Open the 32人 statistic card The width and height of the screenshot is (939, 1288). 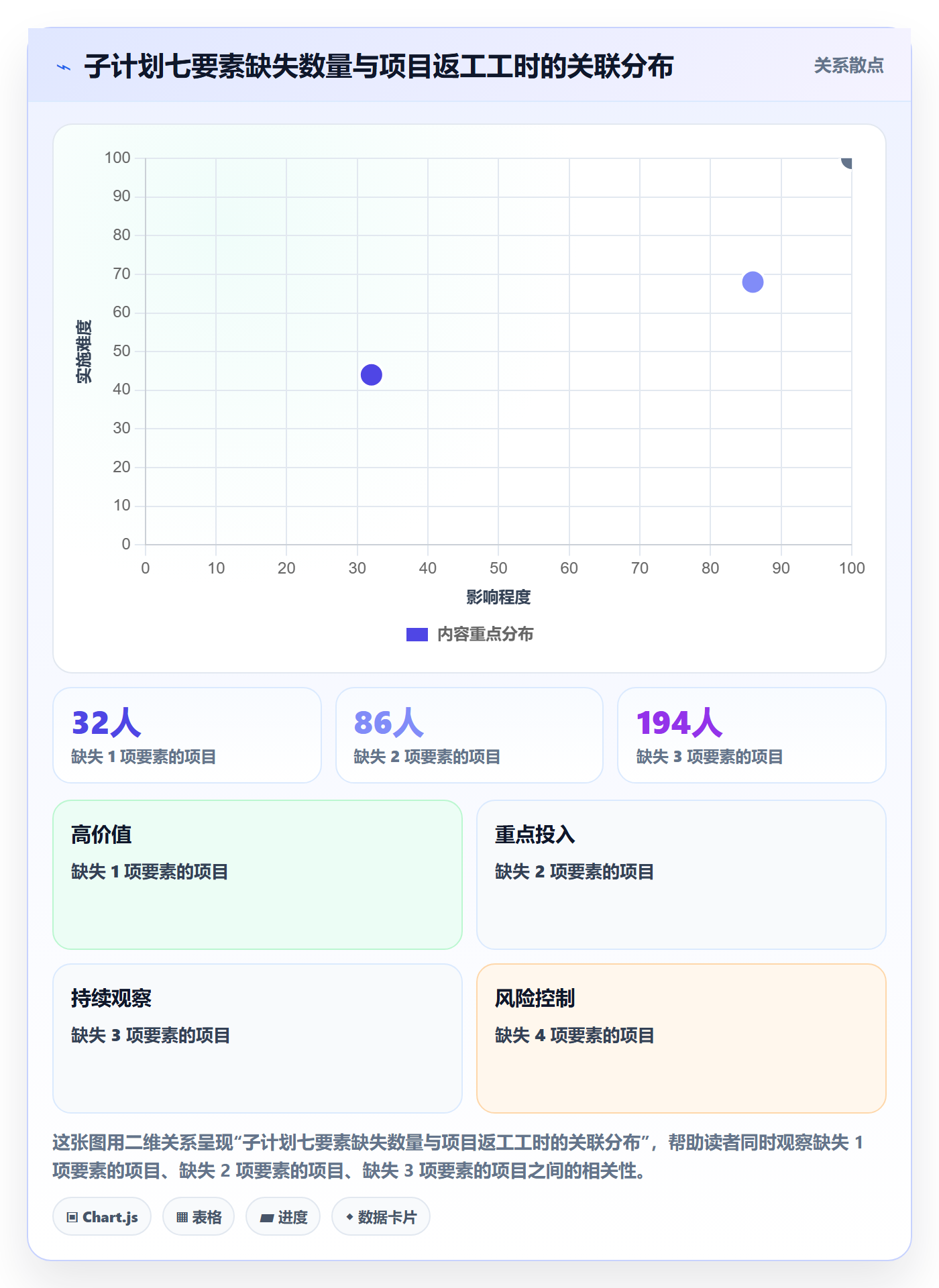pos(187,735)
